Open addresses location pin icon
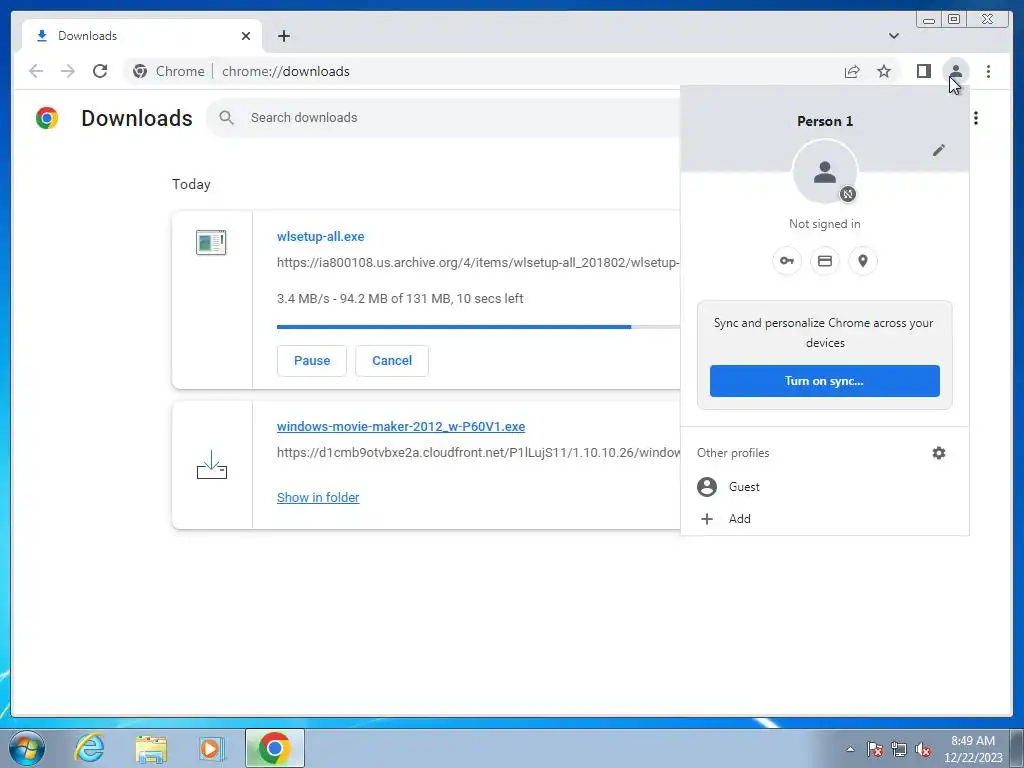 (863, 261)
